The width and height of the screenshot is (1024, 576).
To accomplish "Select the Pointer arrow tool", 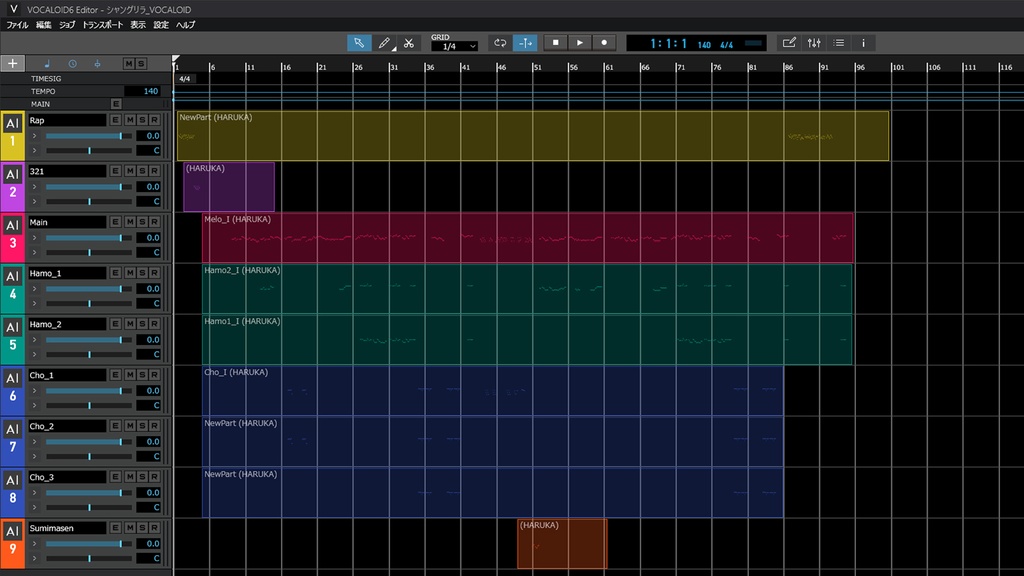I will coord(360,43).
